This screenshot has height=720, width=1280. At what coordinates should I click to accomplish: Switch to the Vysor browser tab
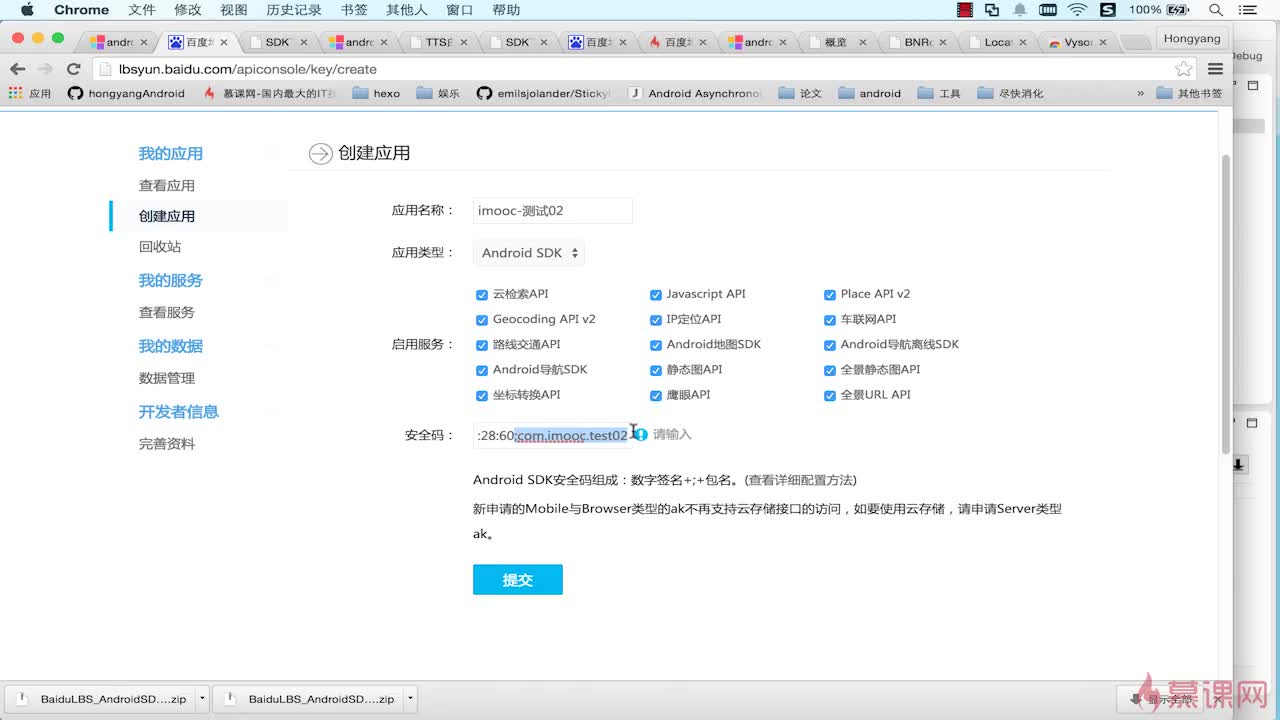point(1077,42)
